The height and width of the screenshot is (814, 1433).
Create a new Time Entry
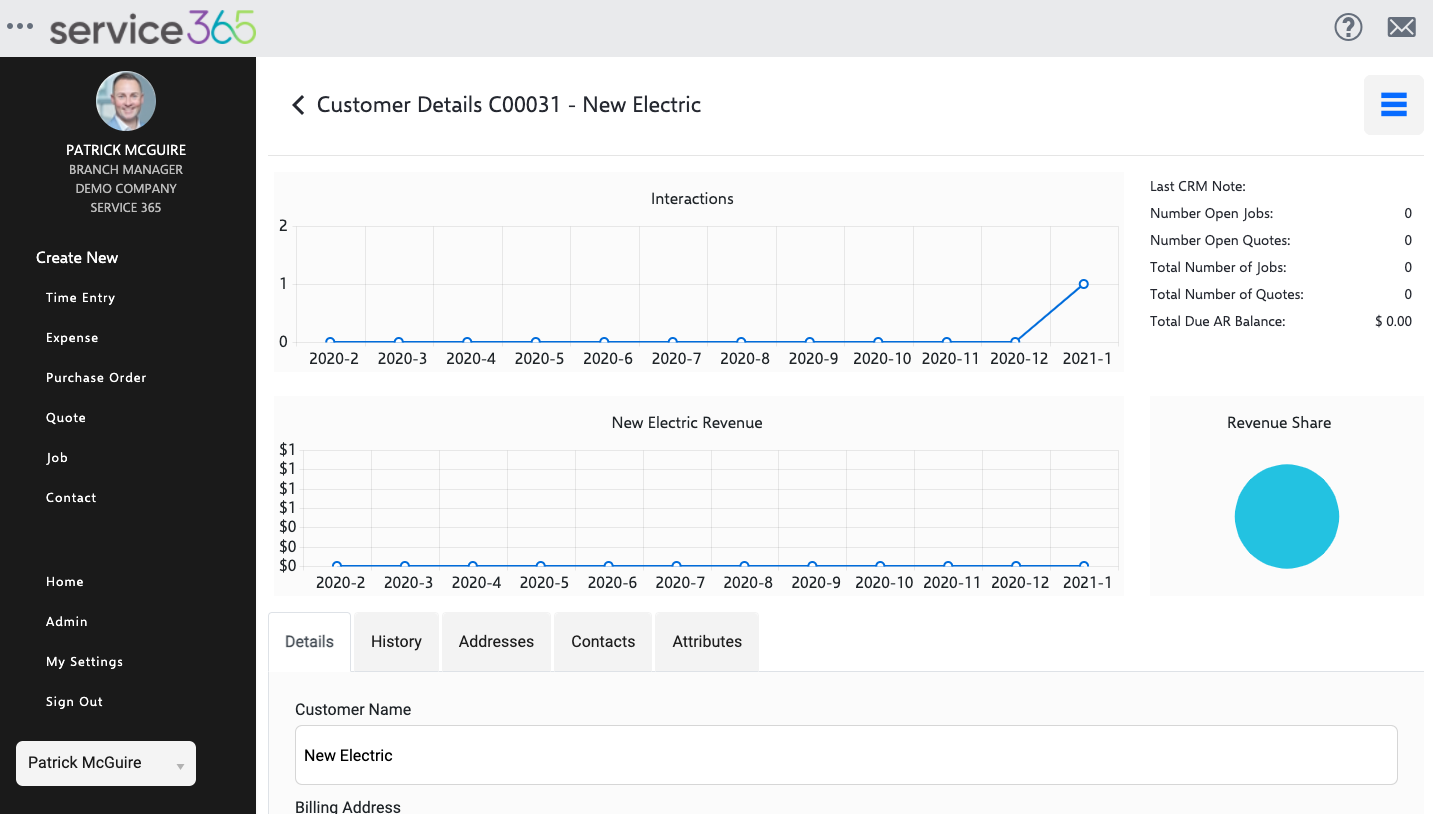(x=80, y=298)
